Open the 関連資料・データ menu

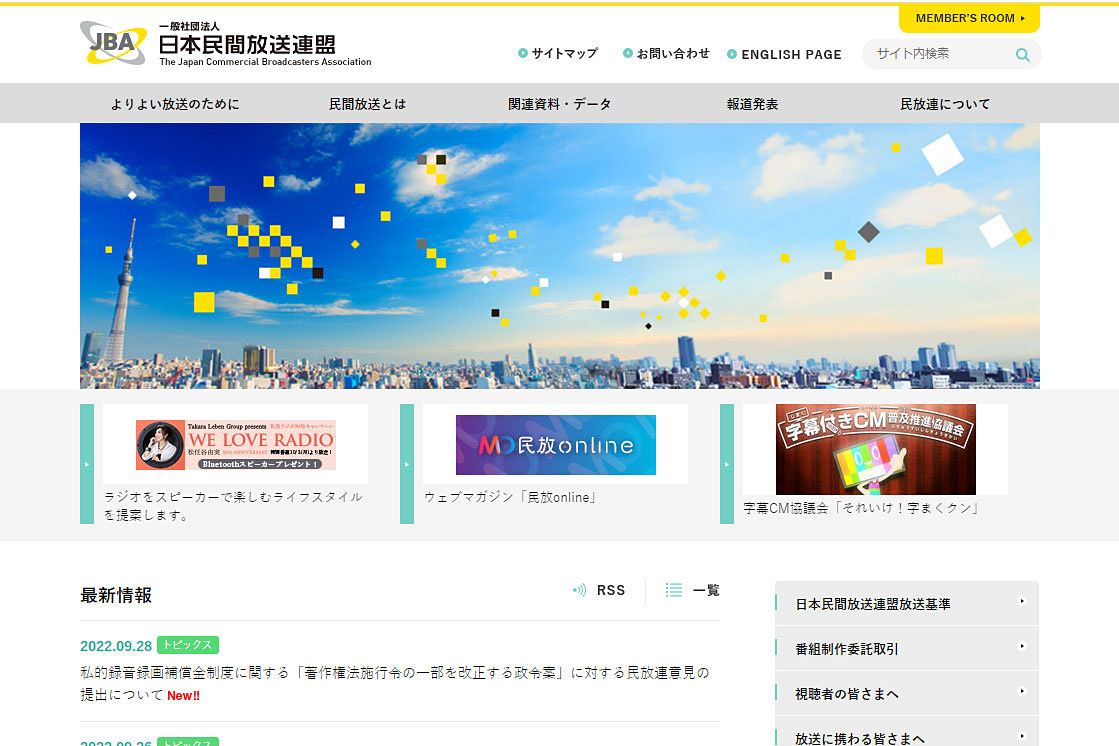pos(559,103)
